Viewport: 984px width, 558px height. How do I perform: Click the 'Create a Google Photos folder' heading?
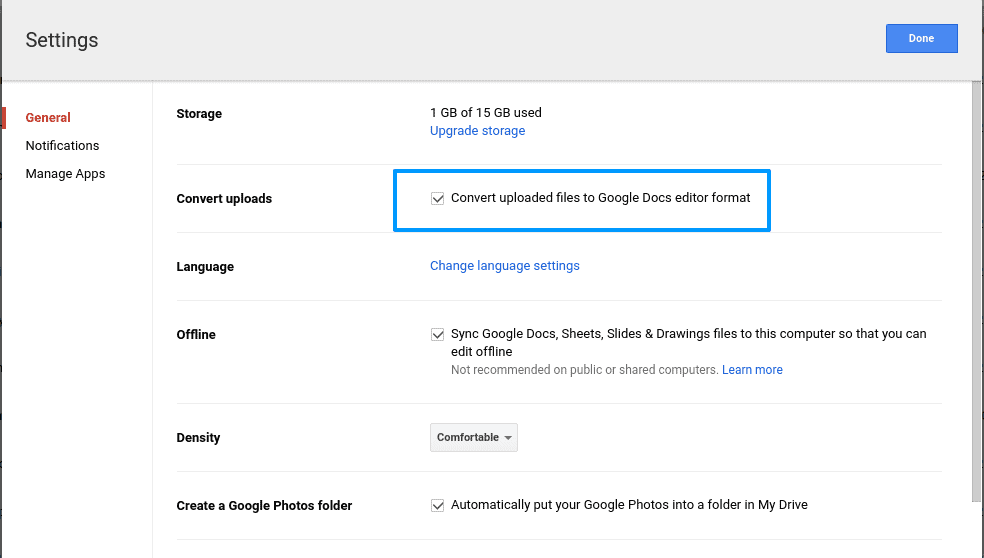pyautogui.click(x=264, y=506)
